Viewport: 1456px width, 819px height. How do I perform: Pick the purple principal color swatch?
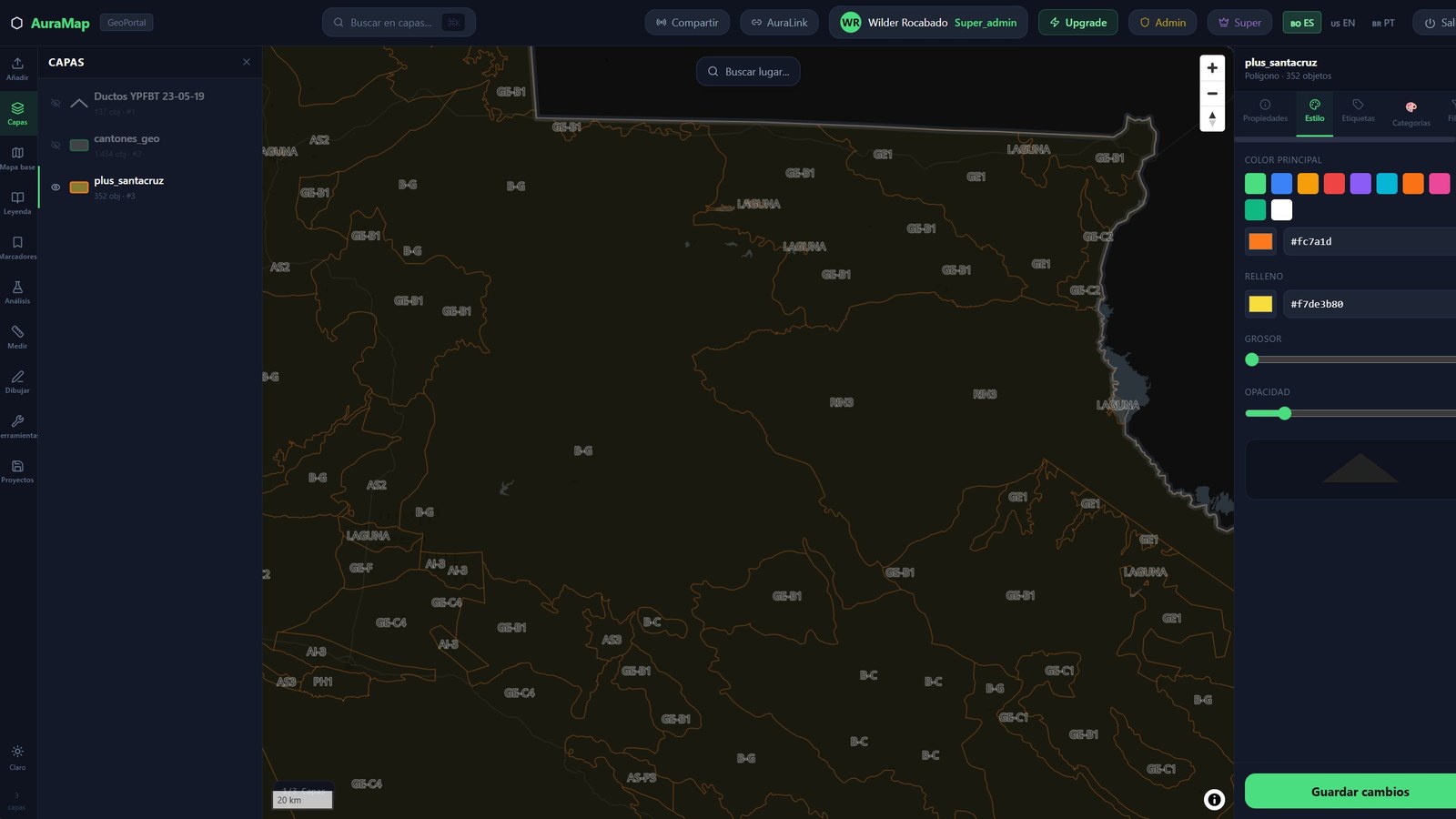(x=1360, y=184)
